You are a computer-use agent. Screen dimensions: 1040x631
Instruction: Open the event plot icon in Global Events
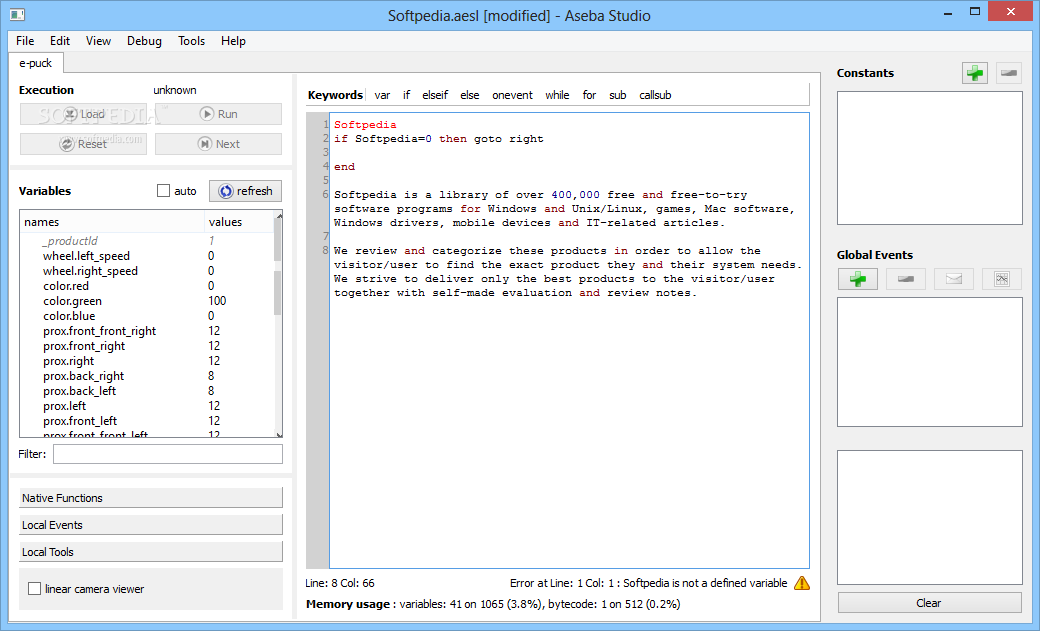(1002, 279)
